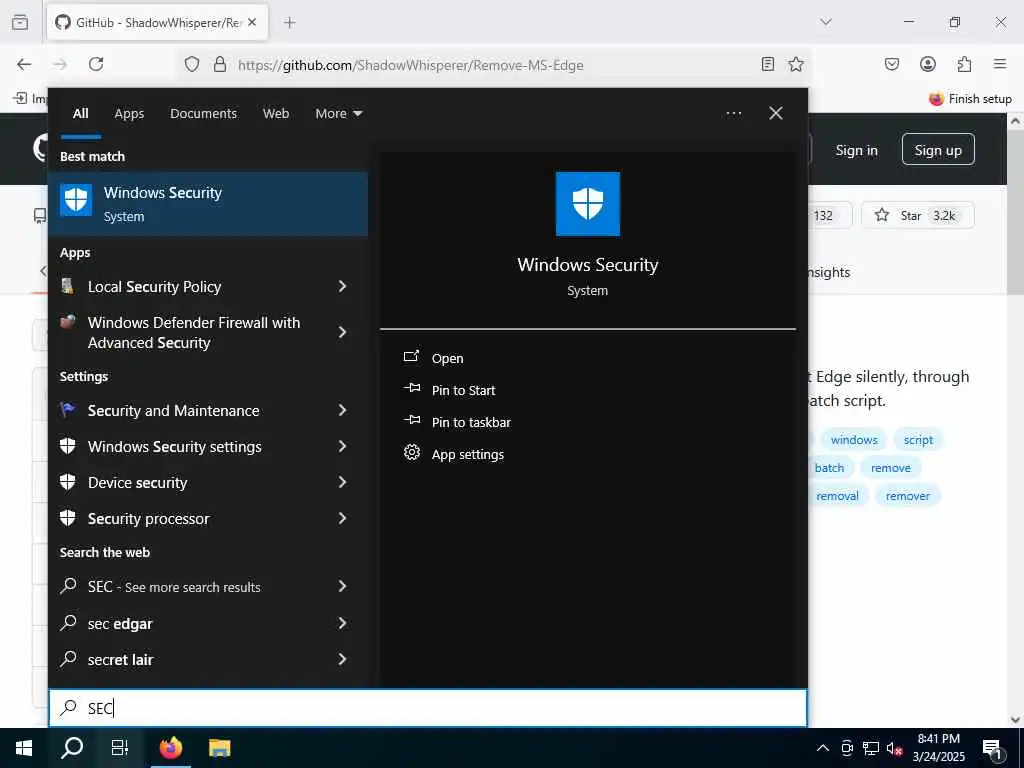Expand the Security and Maintenance arrow

coord(342,410)
